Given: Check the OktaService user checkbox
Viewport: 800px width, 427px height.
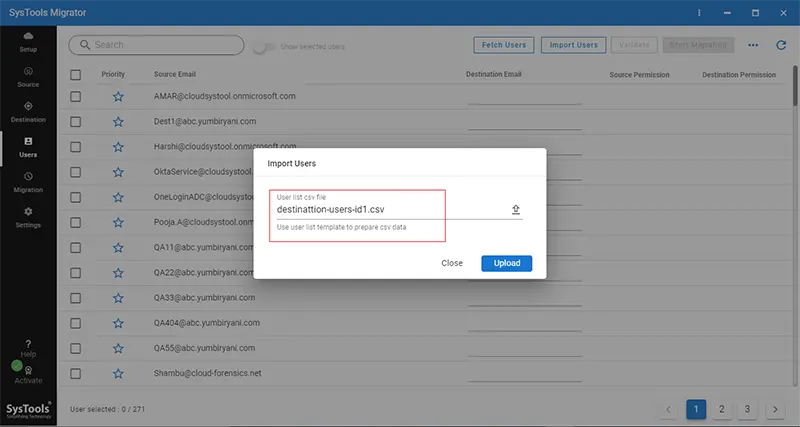Looking at the screenshot, I should (76, 172).
